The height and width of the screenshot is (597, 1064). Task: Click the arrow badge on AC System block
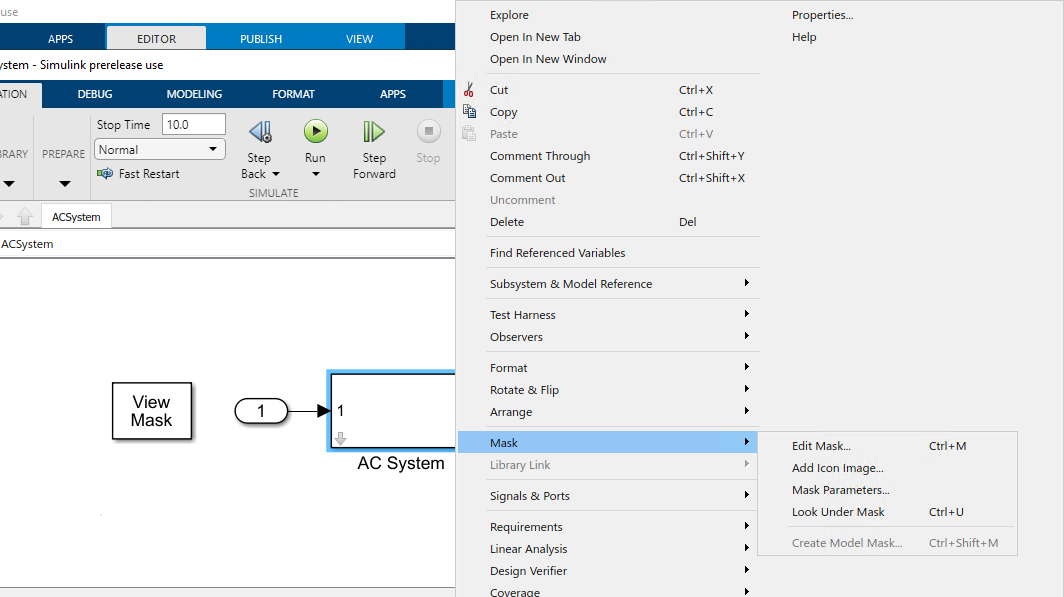(340, 438)
